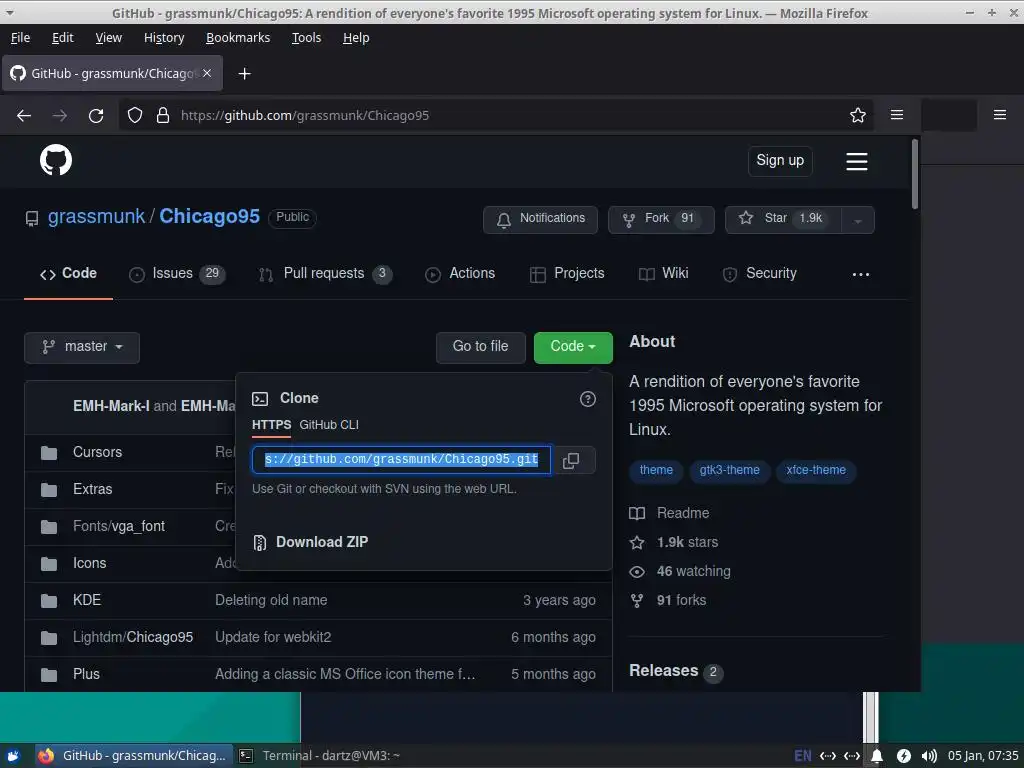Click the notification bell in system tray
The height and width of the screenshot is (768, 1024).
tap(876, 756)
